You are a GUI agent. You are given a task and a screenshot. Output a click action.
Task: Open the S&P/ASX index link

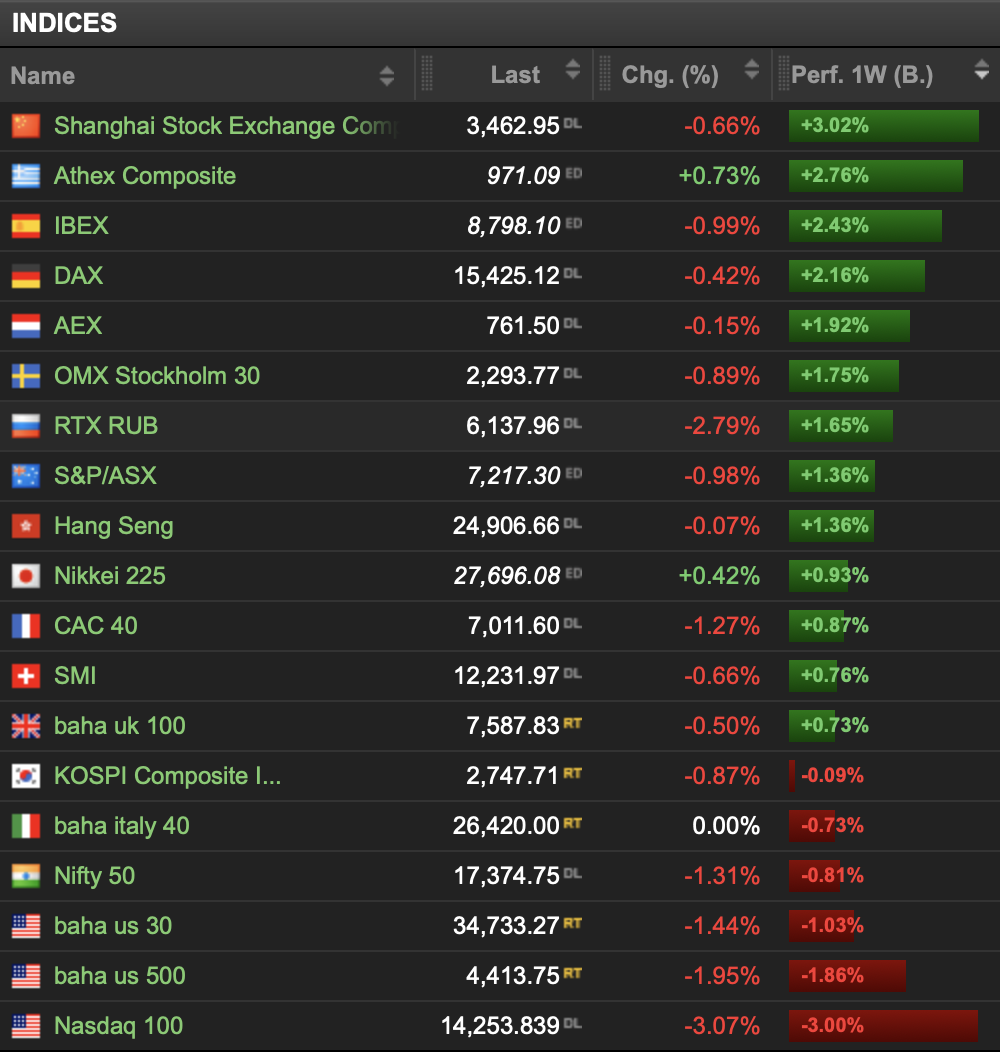[105, 476]
